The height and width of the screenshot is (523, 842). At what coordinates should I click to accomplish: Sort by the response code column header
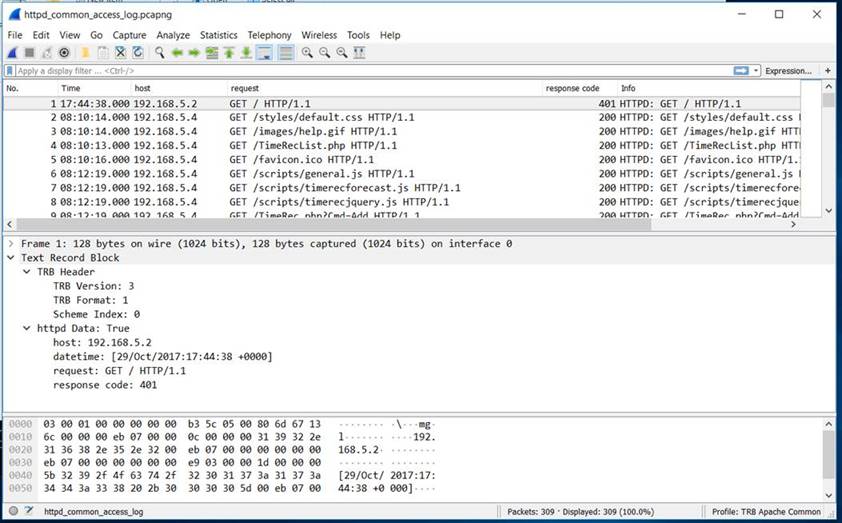click(x=579, y=88)
